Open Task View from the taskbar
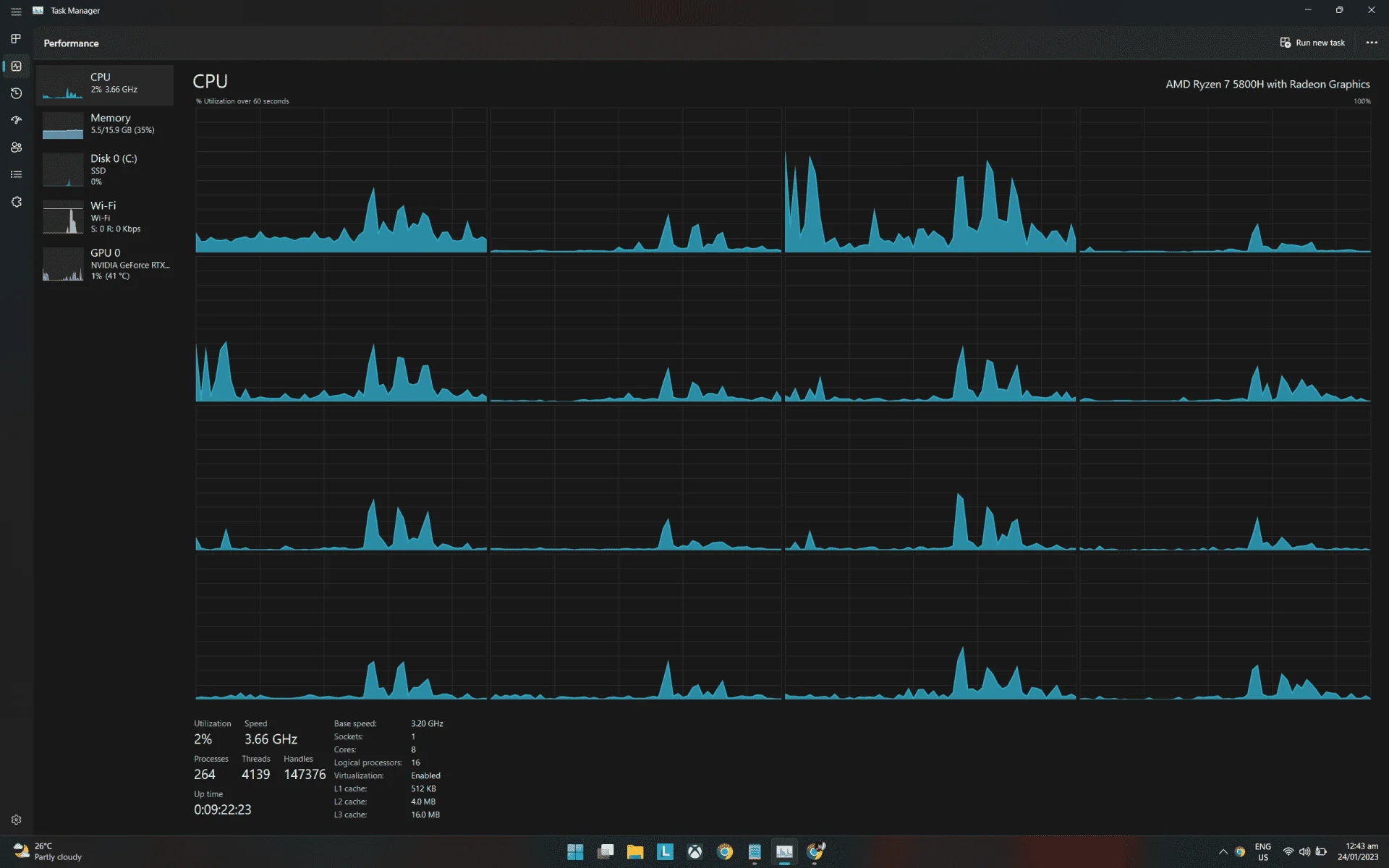 coord(606,852)
